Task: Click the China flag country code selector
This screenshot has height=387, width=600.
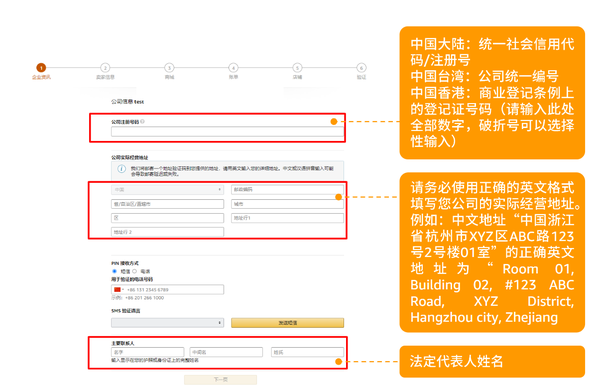Action: (x=119, y=290)
